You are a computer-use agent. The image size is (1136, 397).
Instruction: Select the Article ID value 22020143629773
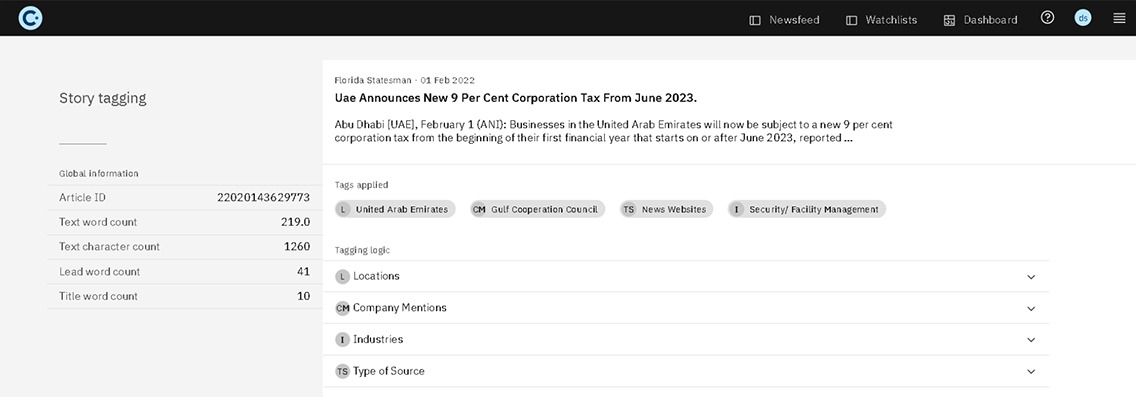pyautogui.click(x=264, y=197)
